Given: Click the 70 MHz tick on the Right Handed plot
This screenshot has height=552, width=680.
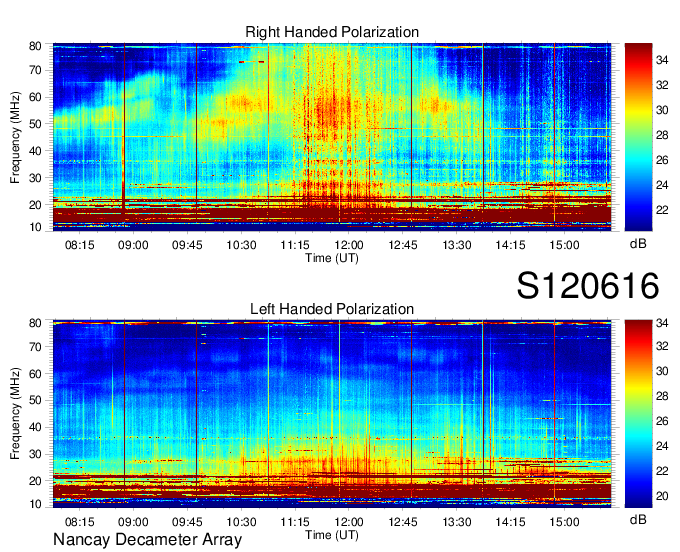Looking at the screenshot, I should click(35, 70).
